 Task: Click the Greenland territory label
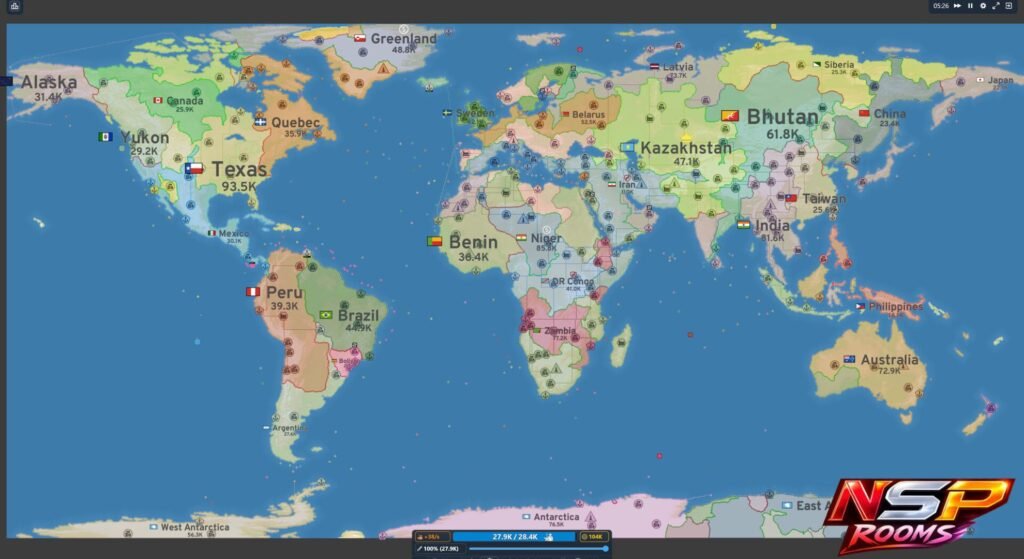[x=404, y=39]
